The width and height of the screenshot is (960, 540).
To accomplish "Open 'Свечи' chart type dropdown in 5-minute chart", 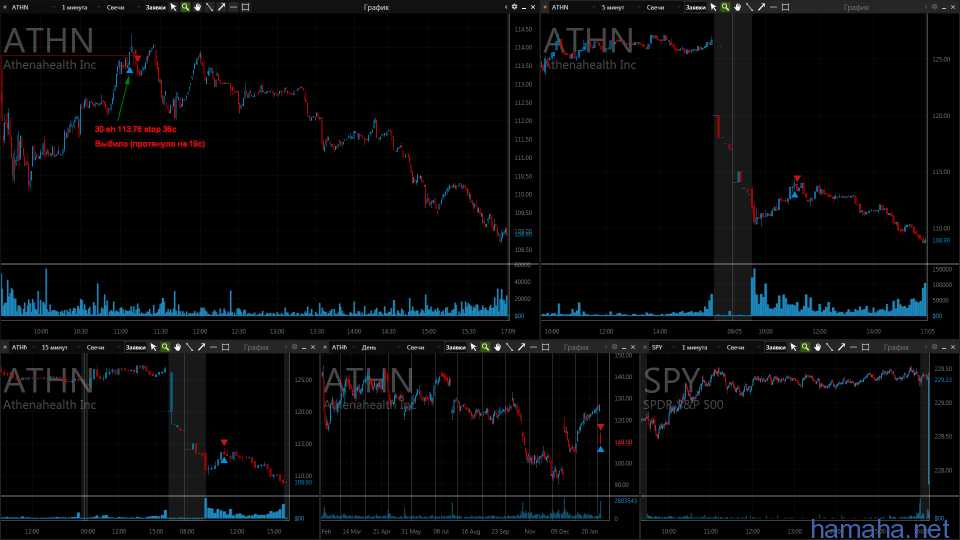I will (662, 7).
